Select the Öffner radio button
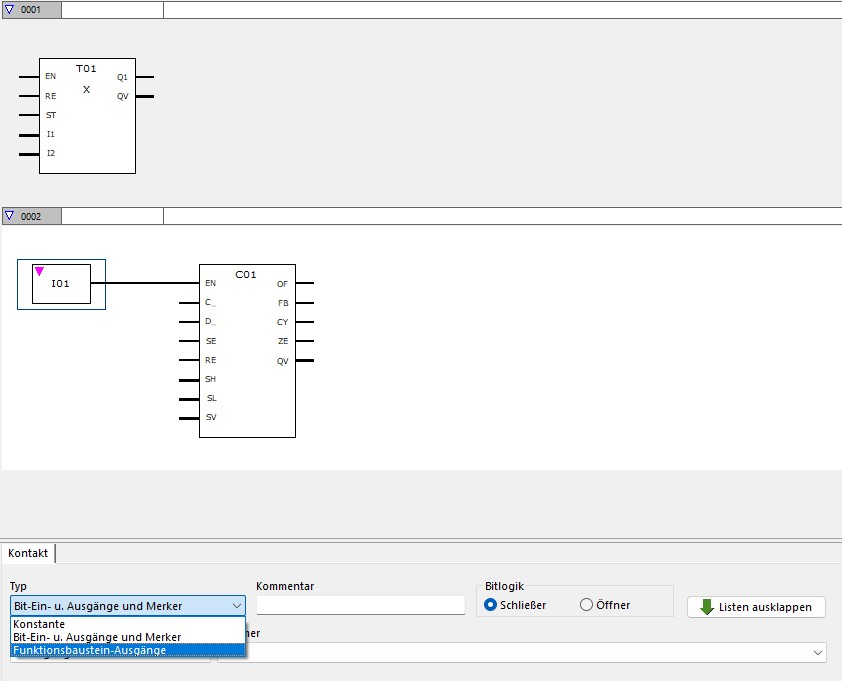 586,605
